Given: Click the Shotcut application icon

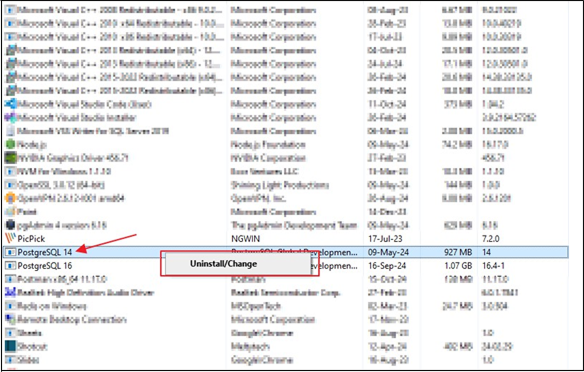Looking at the screenshot, I should point(10,346).
